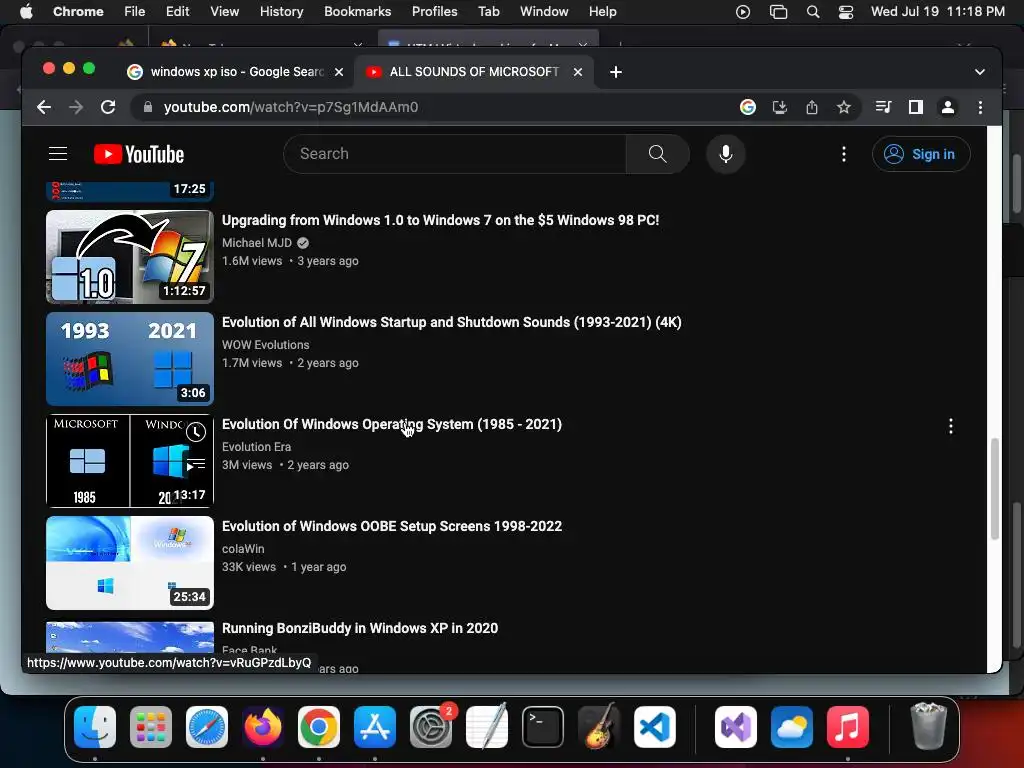Visit the colaWin channel

point(243,549)
